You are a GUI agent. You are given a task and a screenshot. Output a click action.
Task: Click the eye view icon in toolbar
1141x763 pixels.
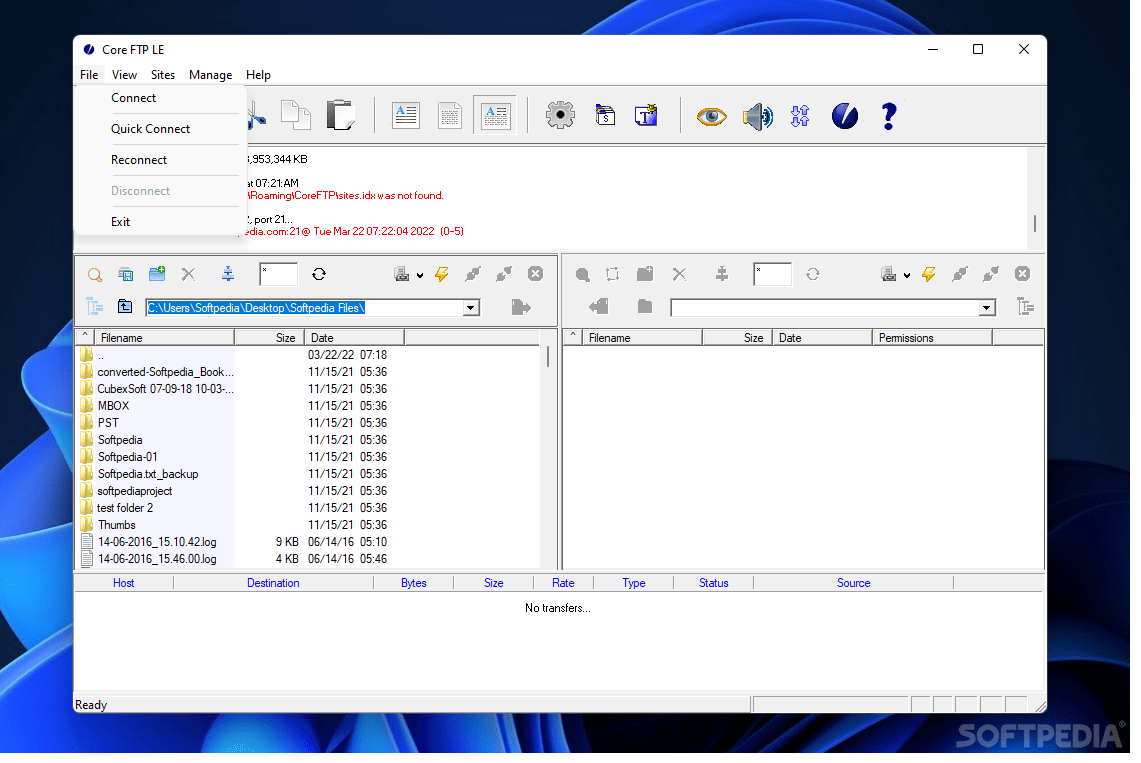click(711, 116)
